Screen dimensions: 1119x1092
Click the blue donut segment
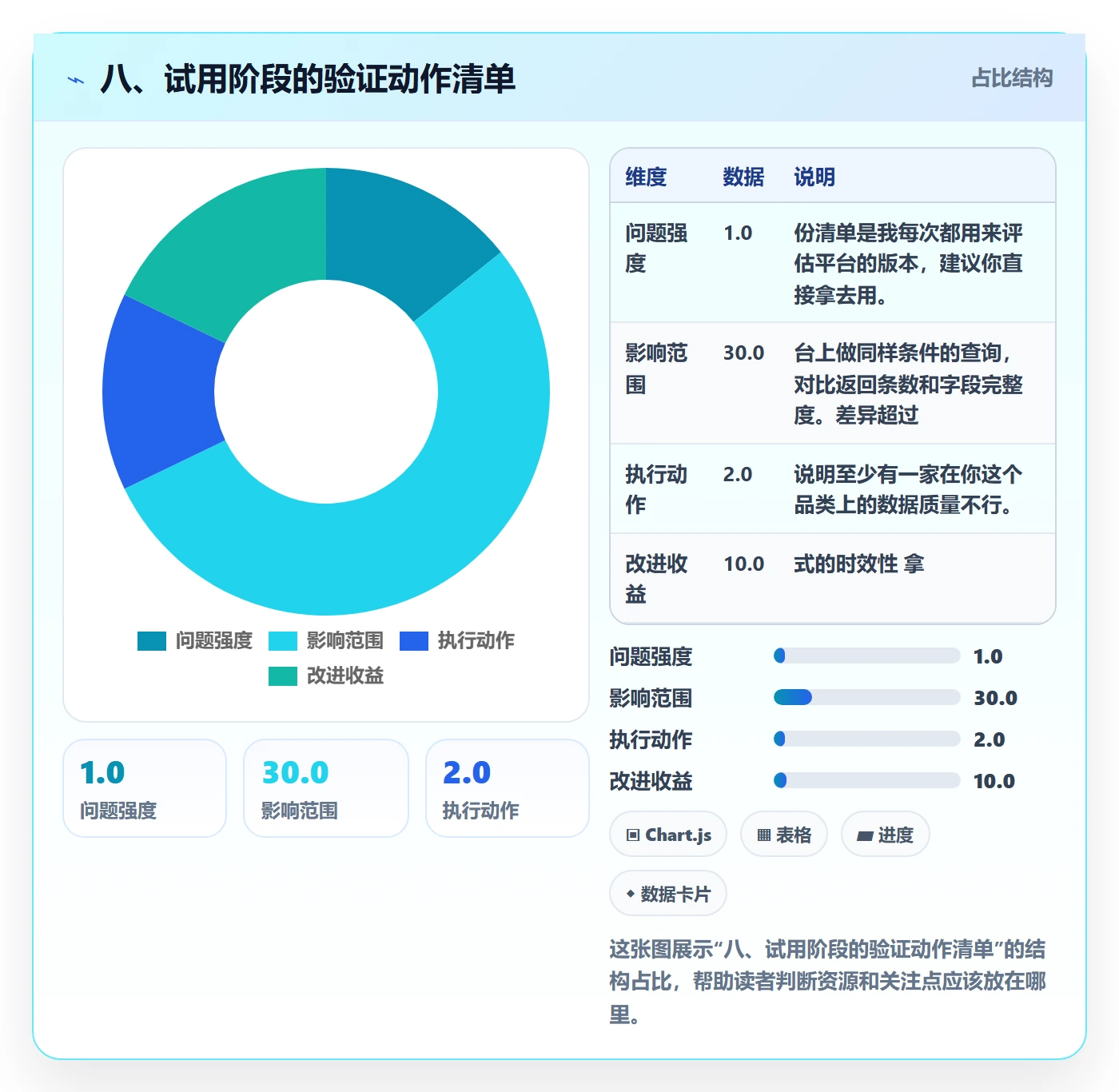(160, 392)
